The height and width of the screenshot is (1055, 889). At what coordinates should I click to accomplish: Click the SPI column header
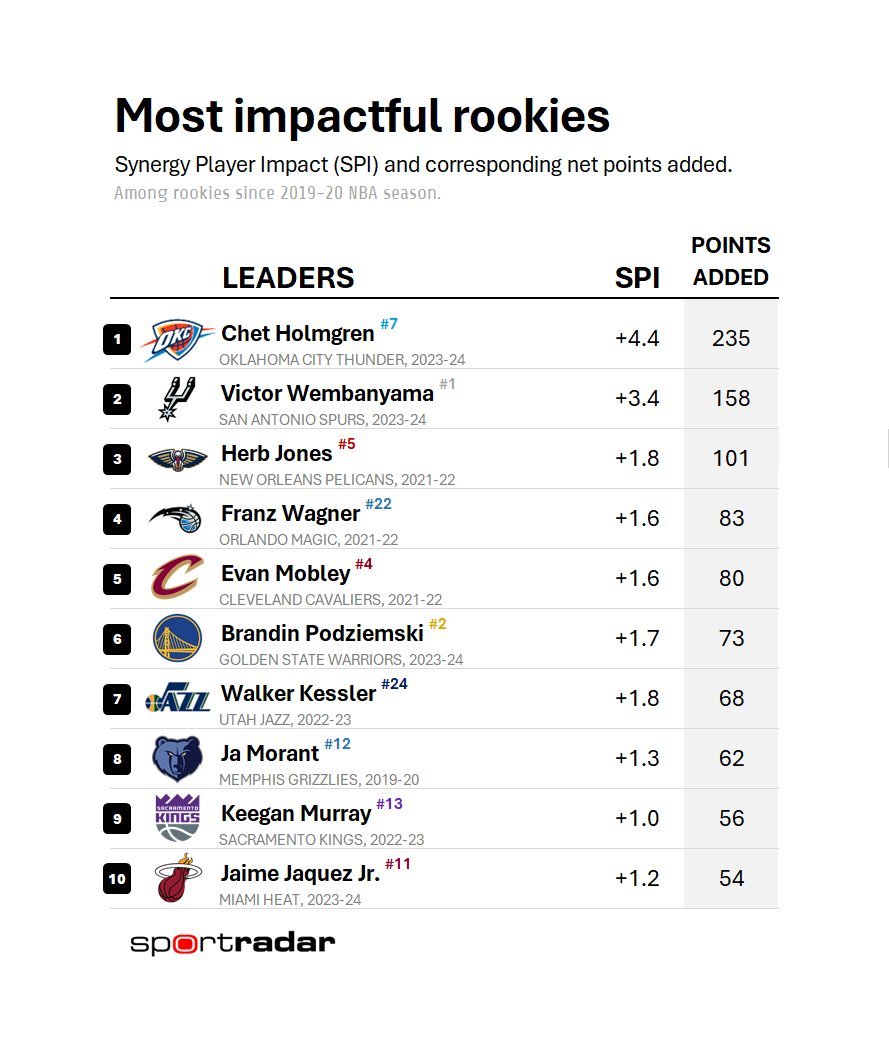pyautogui.click(x=637, y=278)
